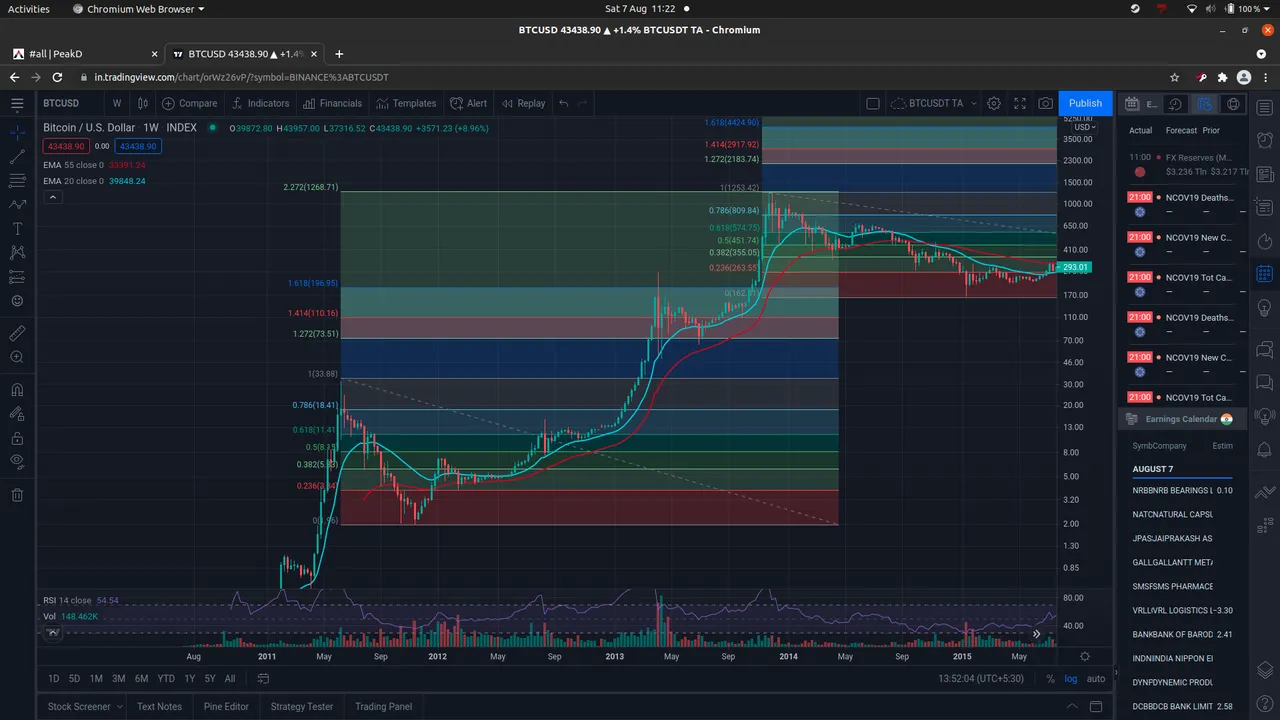This screenshot has height=720, width=1280.
Task: Toggle auto scale
Action: click(x=1096, y=679)
